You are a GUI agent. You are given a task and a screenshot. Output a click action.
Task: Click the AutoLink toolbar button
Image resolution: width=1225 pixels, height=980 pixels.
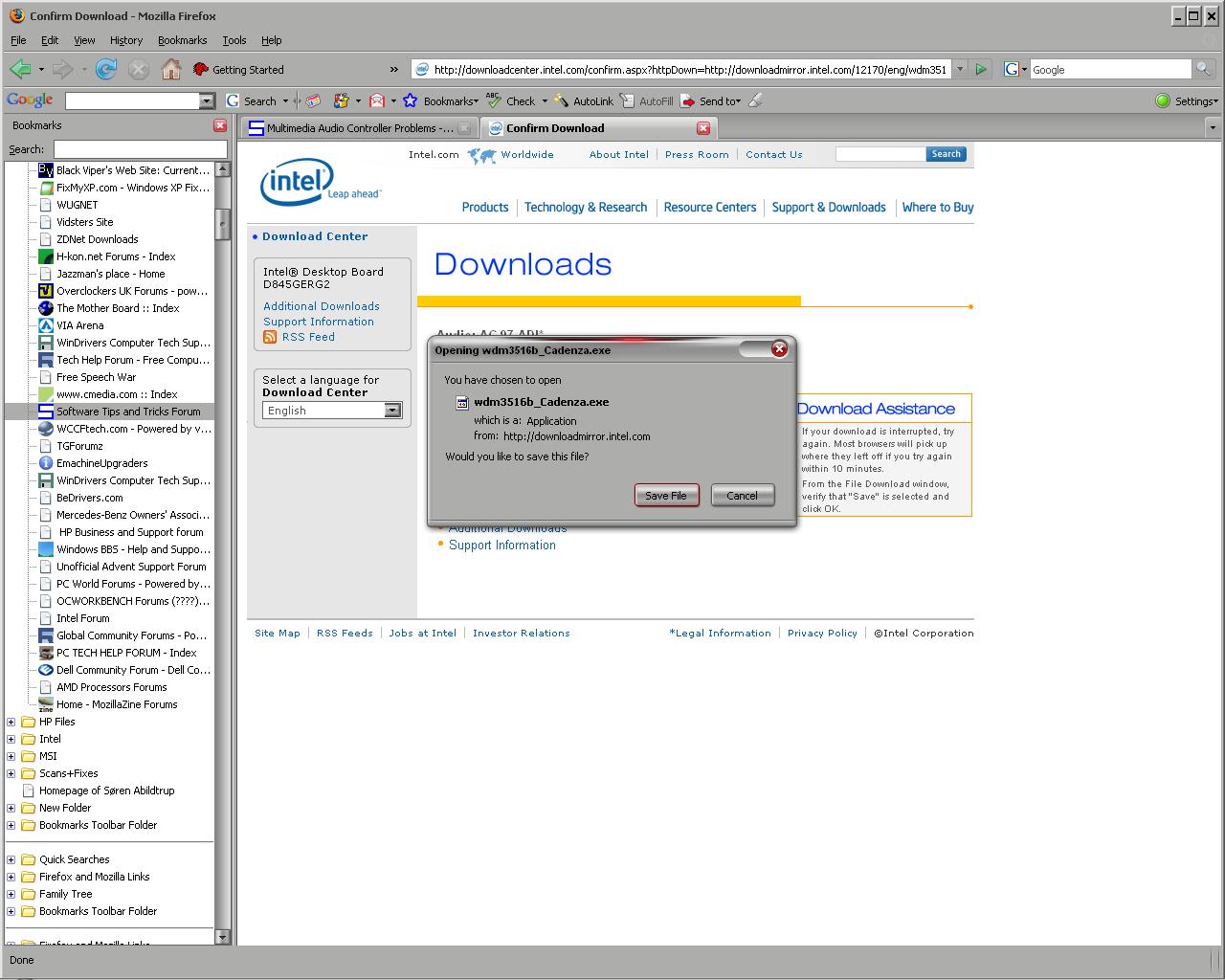click(585, 100)
